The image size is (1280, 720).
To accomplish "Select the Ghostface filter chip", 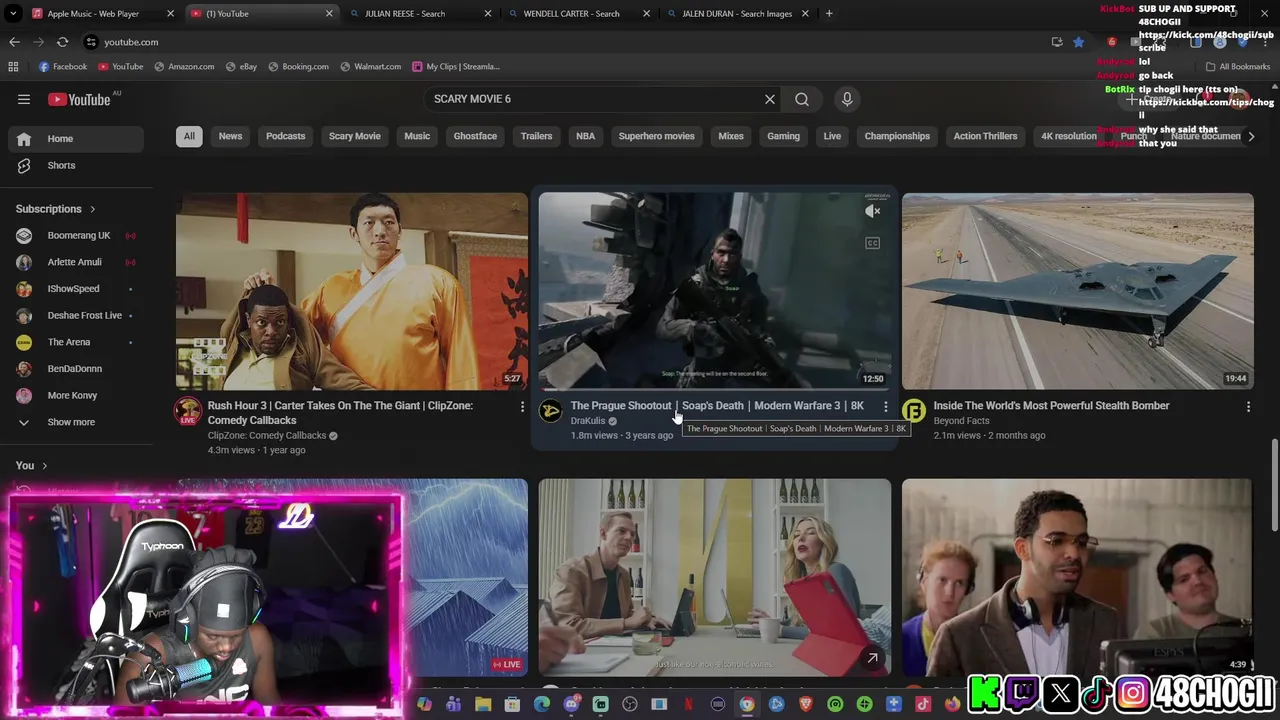I will pyautogui.click(x=475, y=136).
